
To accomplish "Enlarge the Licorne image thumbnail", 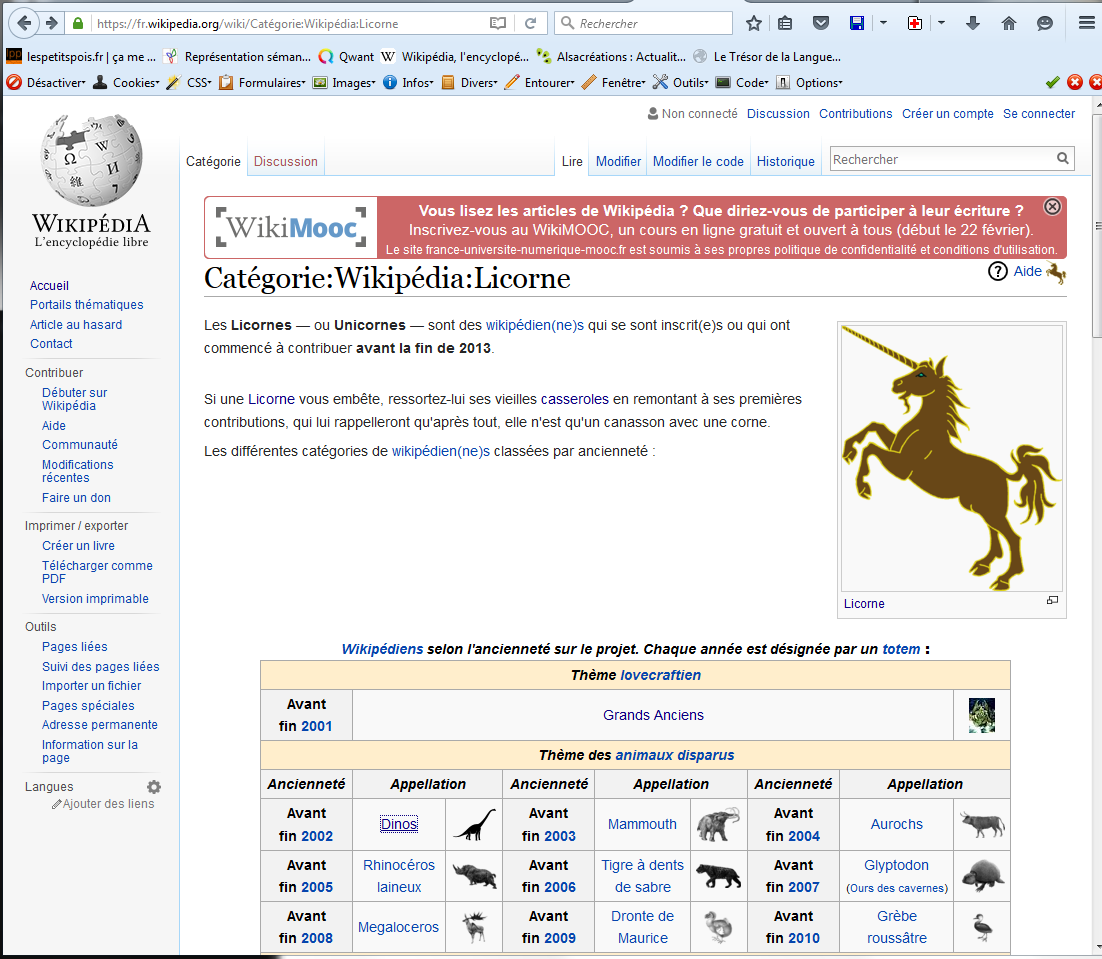I will pyautogui.click(x=1052, y=601).
